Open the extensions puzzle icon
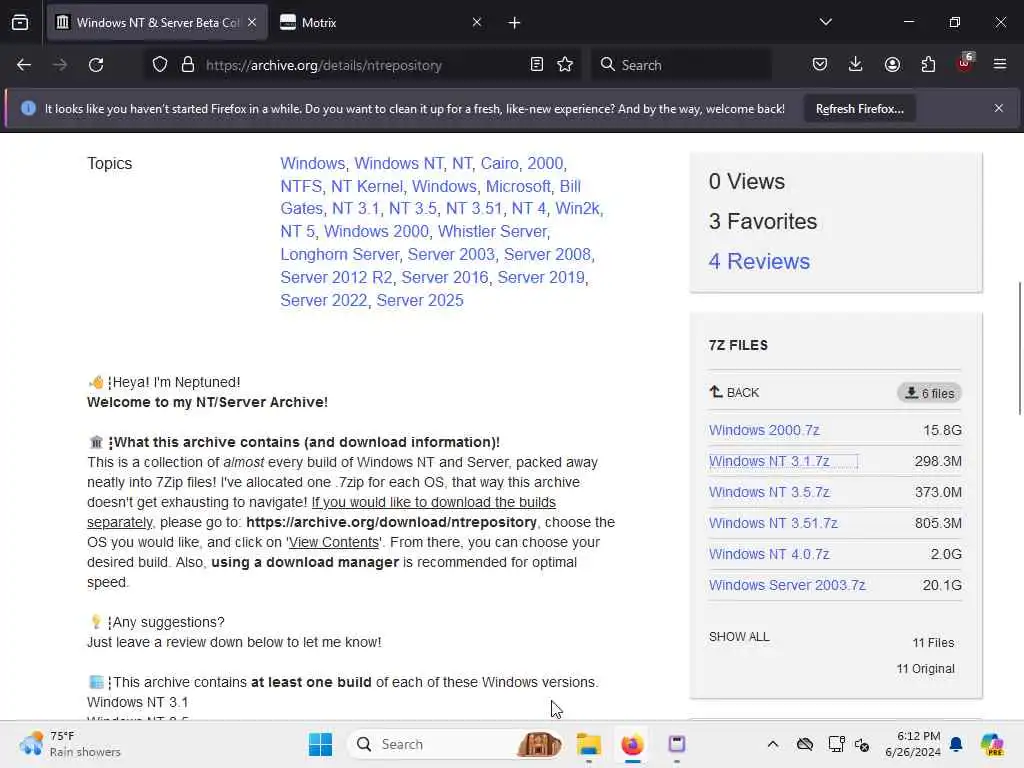Screen dimensions: 1024x768 click(928, 65)
